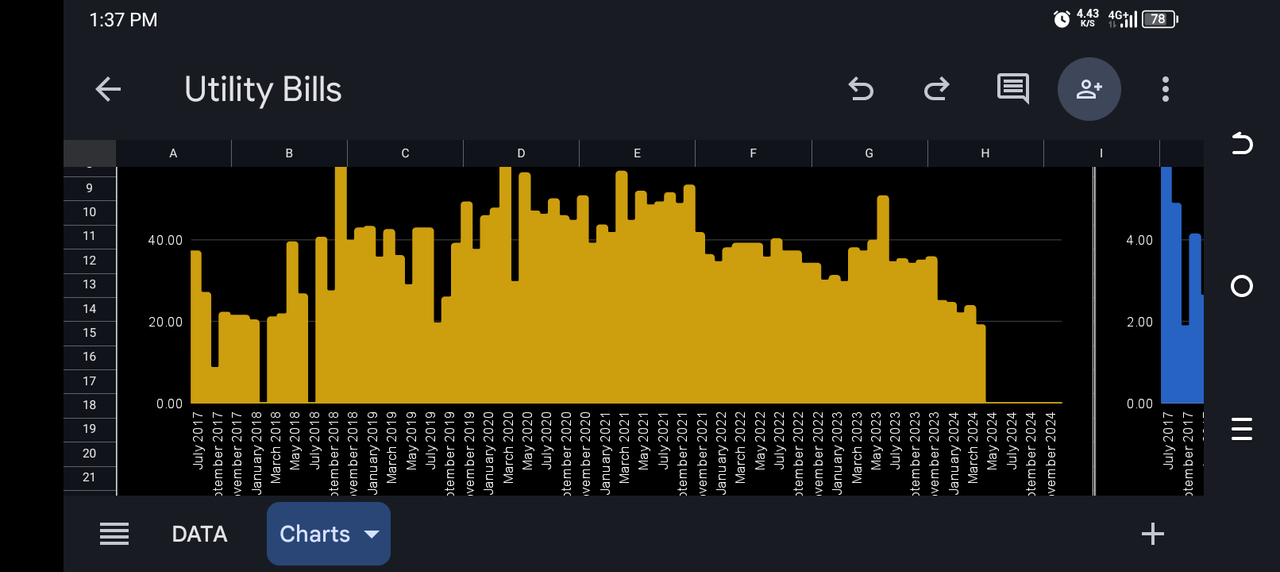Select column C header
This screenshot has height=572, width=1280.
[x=406, y=153]
